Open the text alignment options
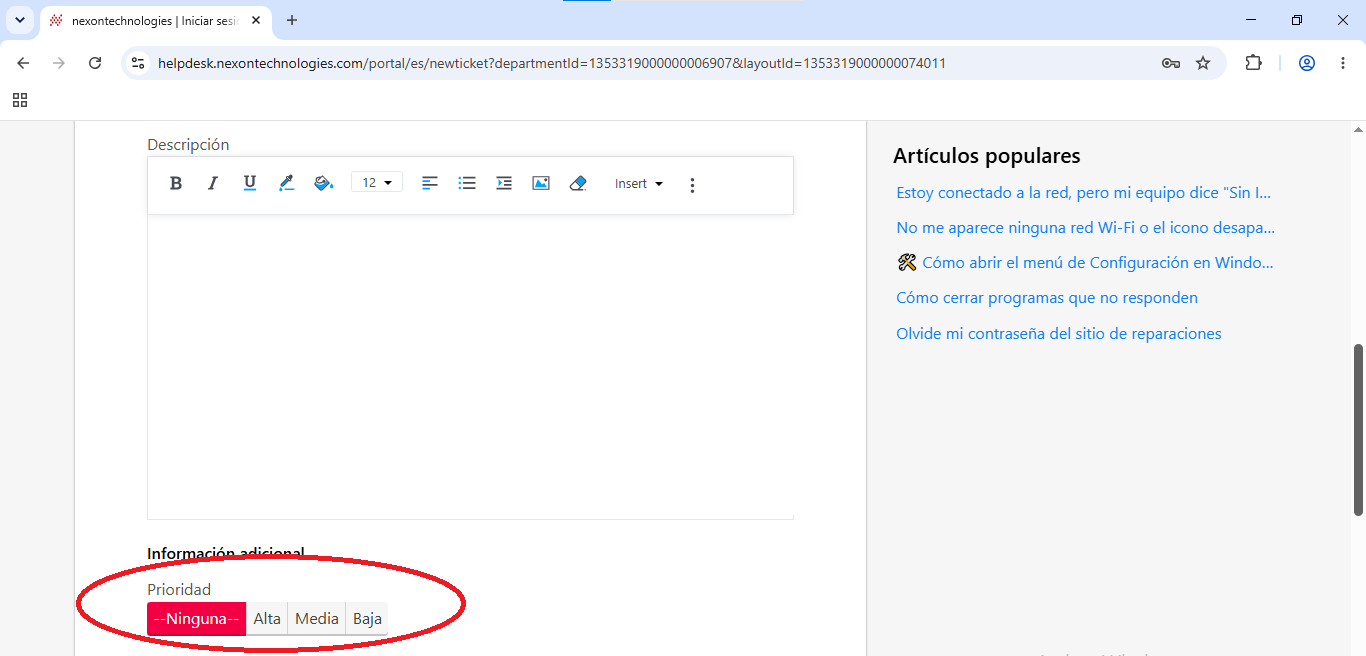This screenshot has height=656, width=1366. click(x=430, y=184)
